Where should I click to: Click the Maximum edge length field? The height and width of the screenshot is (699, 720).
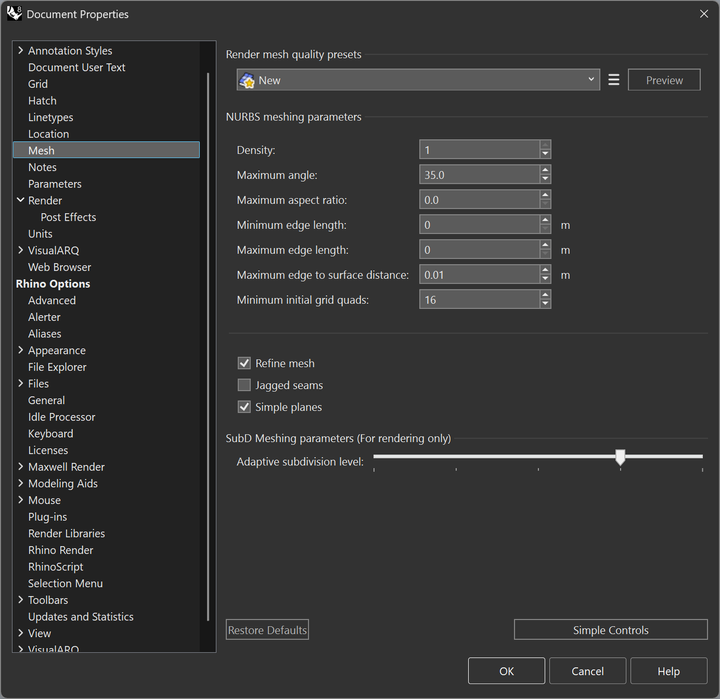coord(479,249)
